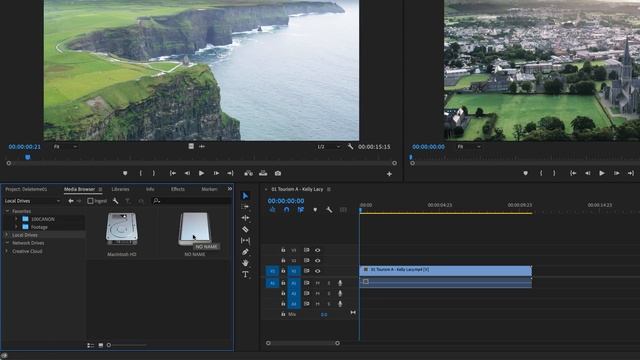Click Overwrite button in Source monitor

pyautogui.click(x=263, y=173)
